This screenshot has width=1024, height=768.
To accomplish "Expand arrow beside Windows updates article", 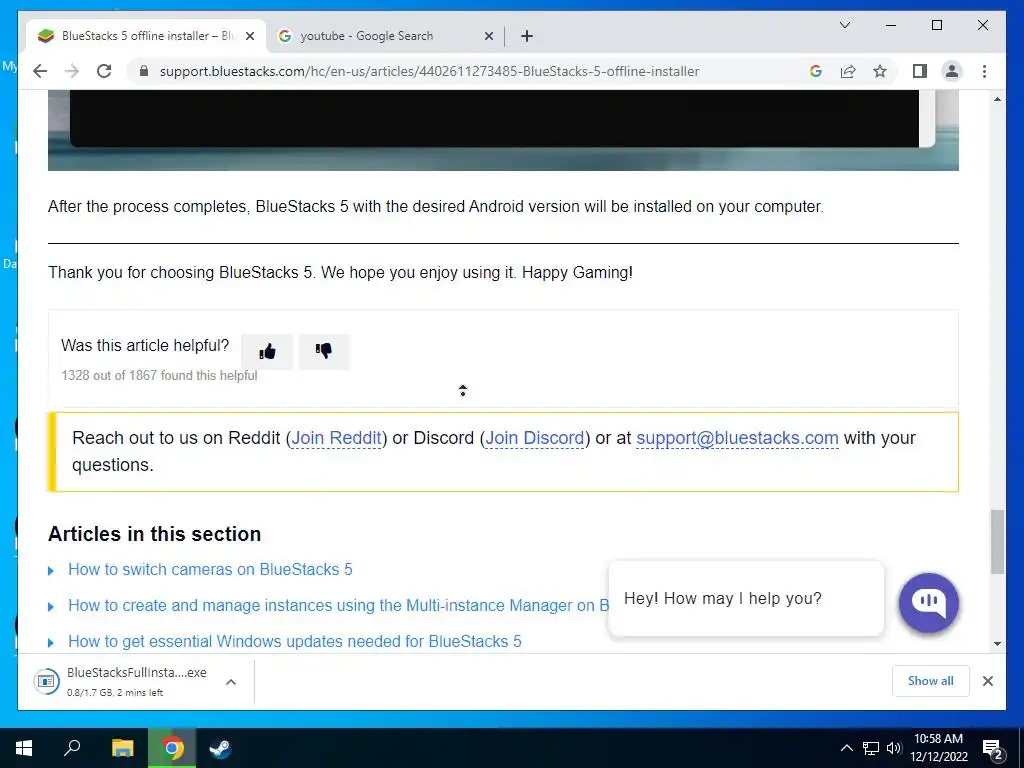I will [51, 643].
